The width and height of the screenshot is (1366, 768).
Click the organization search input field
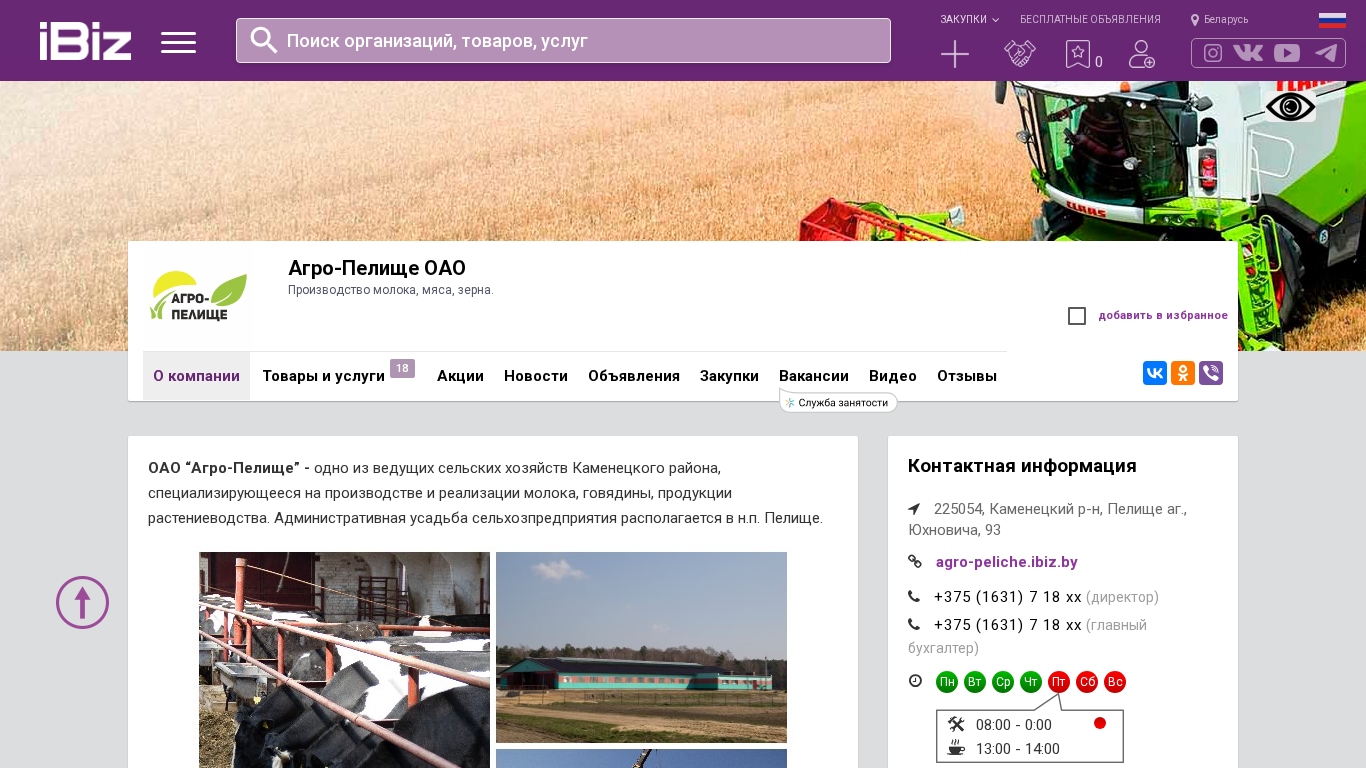(563, 41)
